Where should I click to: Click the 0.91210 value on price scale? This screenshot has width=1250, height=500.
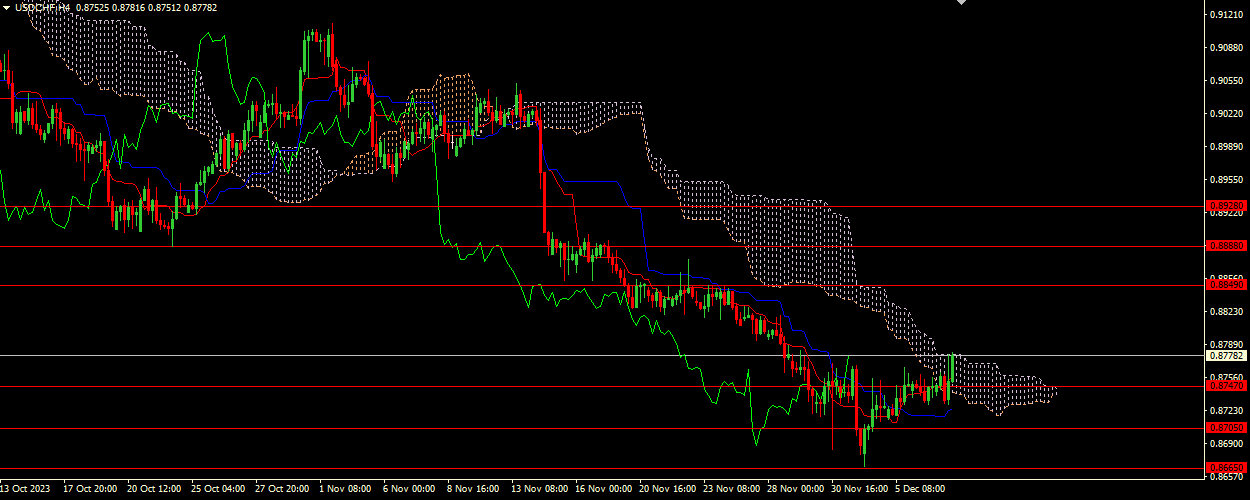tap(1226, 15)
